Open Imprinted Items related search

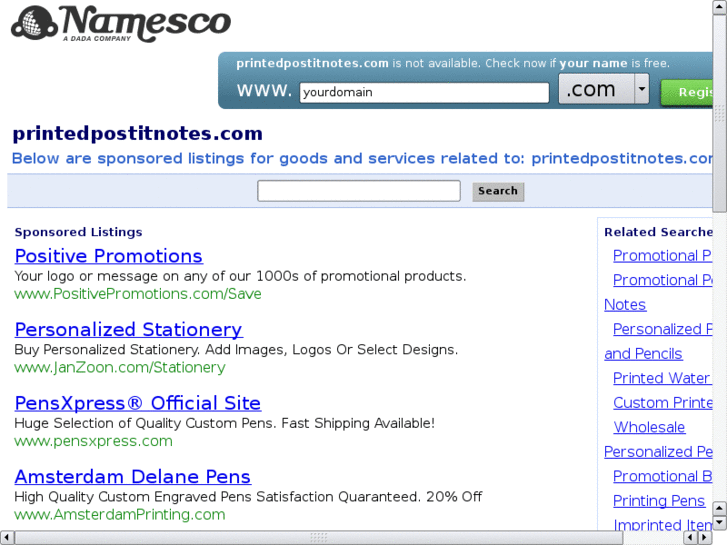(663, 525)
